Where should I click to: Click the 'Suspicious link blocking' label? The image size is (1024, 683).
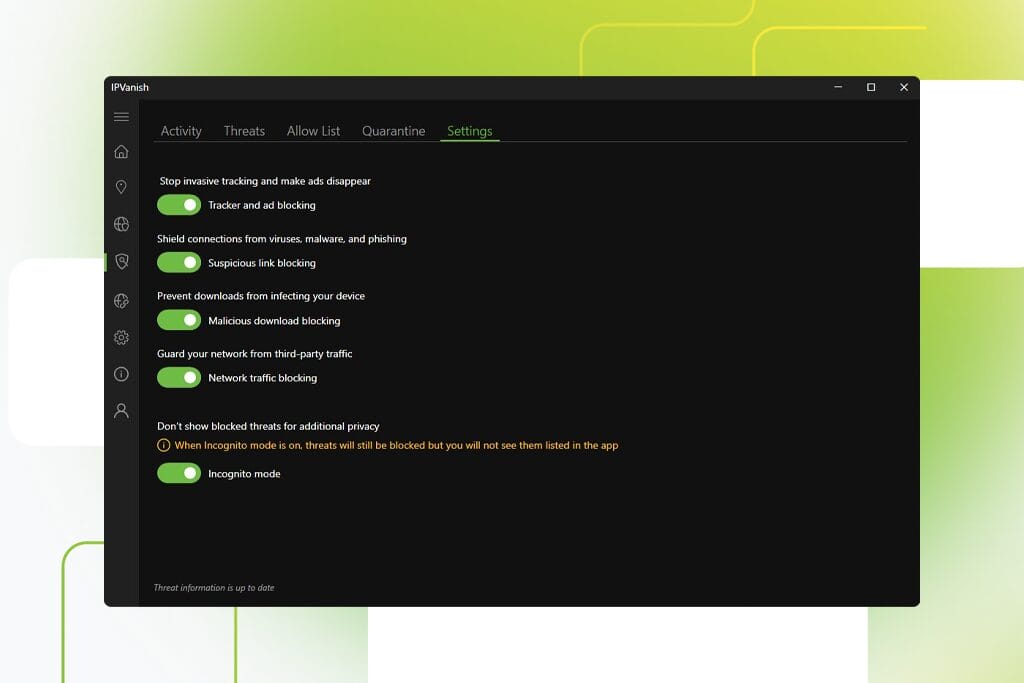pos(262,263)
